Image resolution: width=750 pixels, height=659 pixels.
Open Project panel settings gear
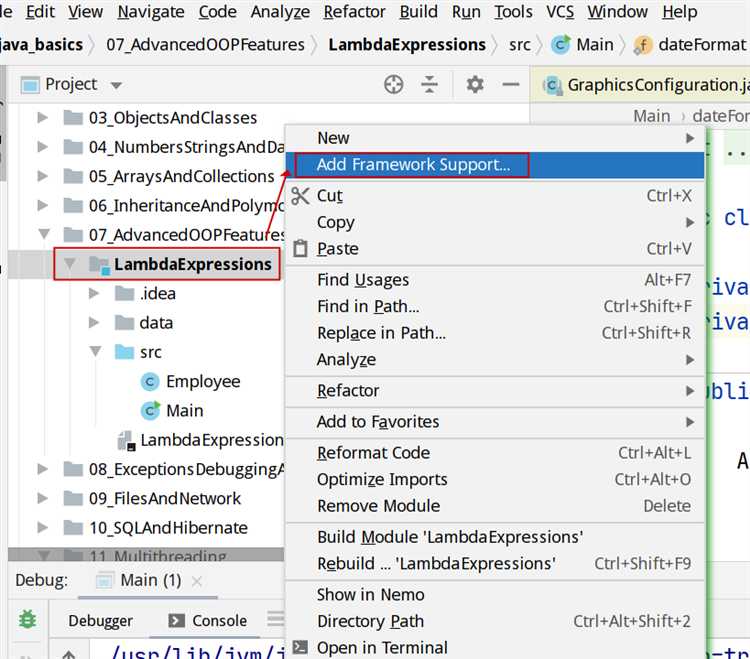[474, 85]
